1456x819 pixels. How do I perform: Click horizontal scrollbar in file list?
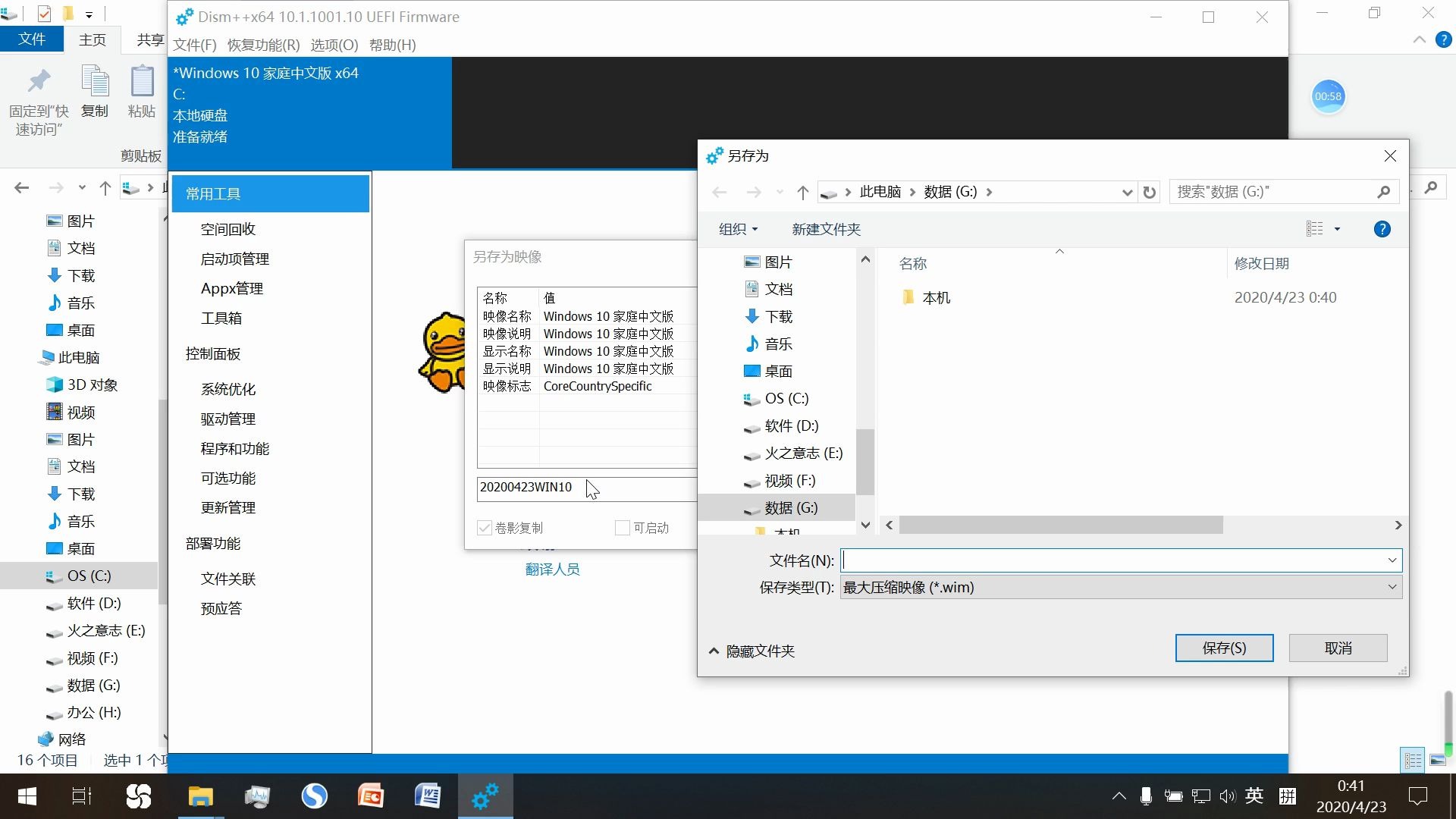[x=1060, y=525]
